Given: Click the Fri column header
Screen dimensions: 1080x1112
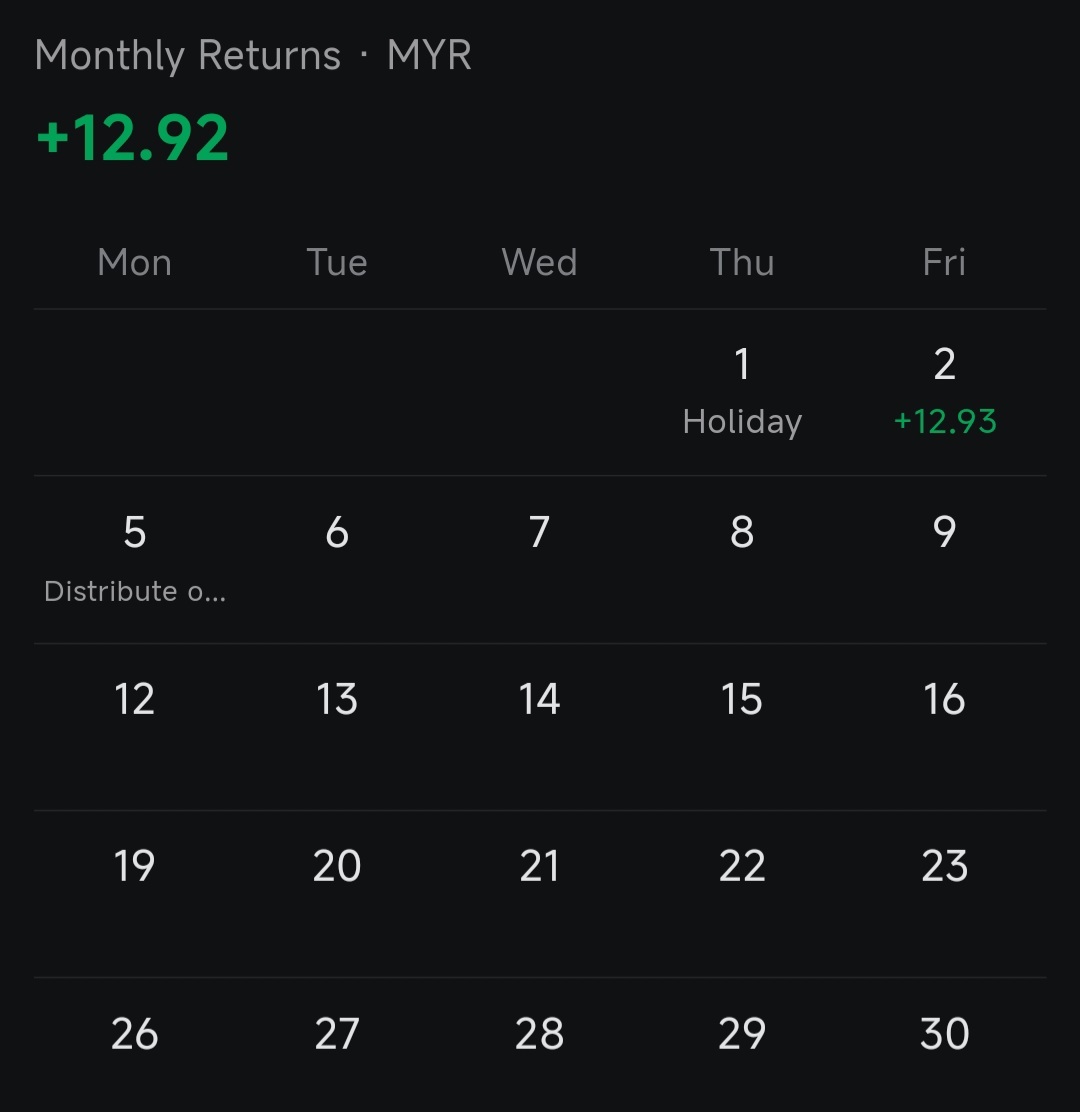Looking at the screenshot, I should [945, 262].
